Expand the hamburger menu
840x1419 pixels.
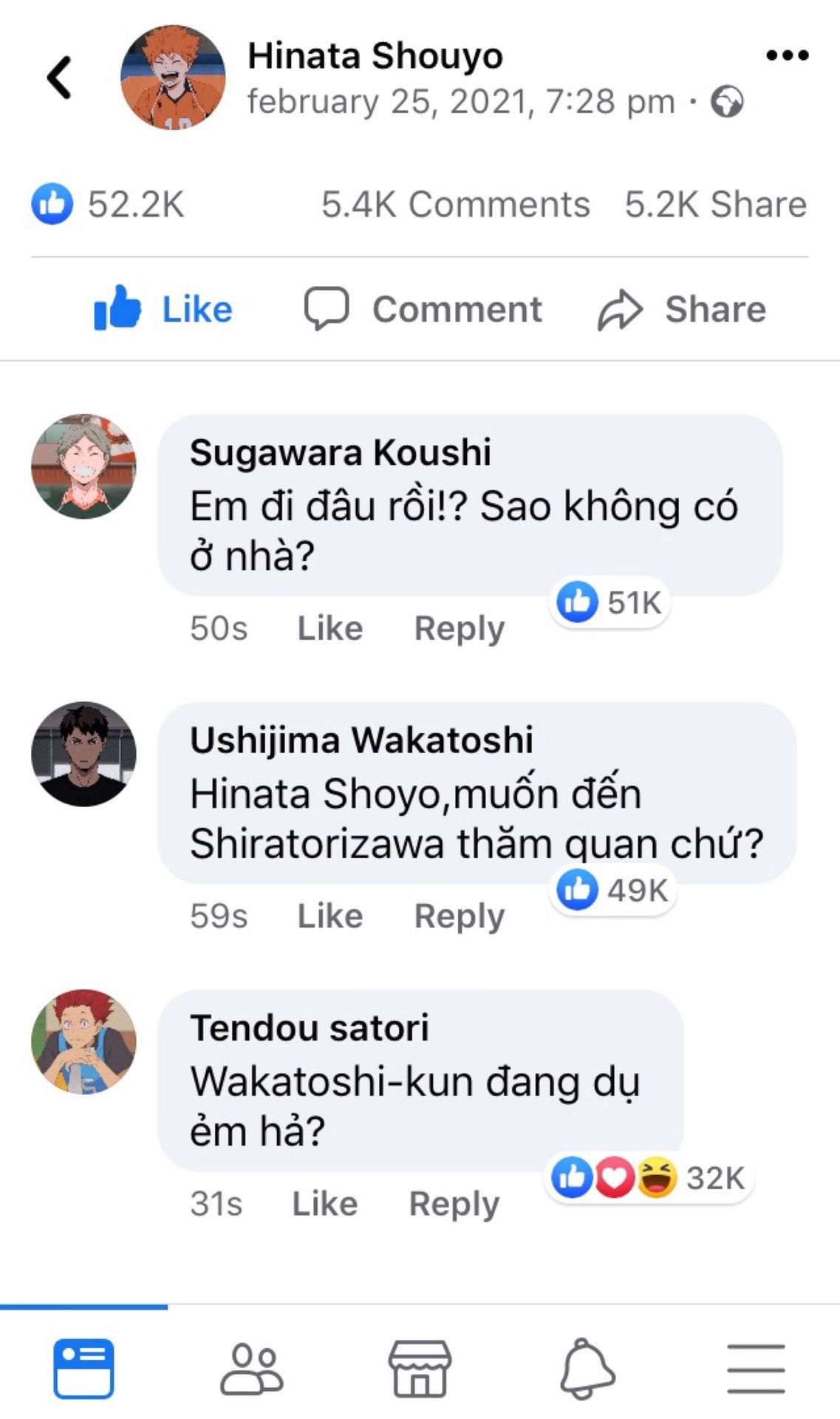755,1368
